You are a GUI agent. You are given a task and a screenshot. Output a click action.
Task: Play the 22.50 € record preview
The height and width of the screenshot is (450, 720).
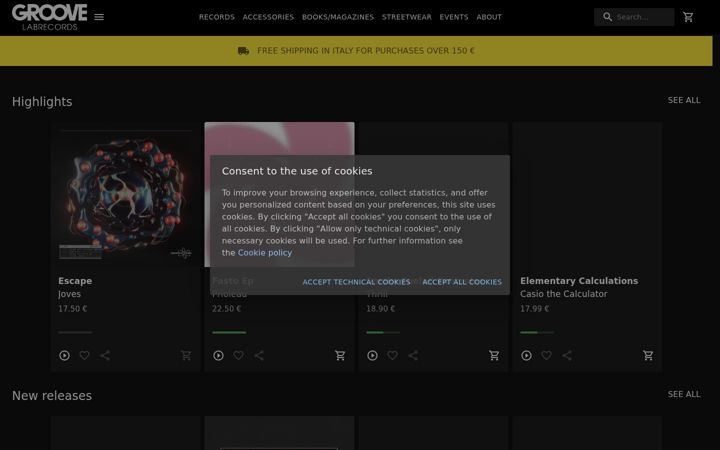(219, 355)
